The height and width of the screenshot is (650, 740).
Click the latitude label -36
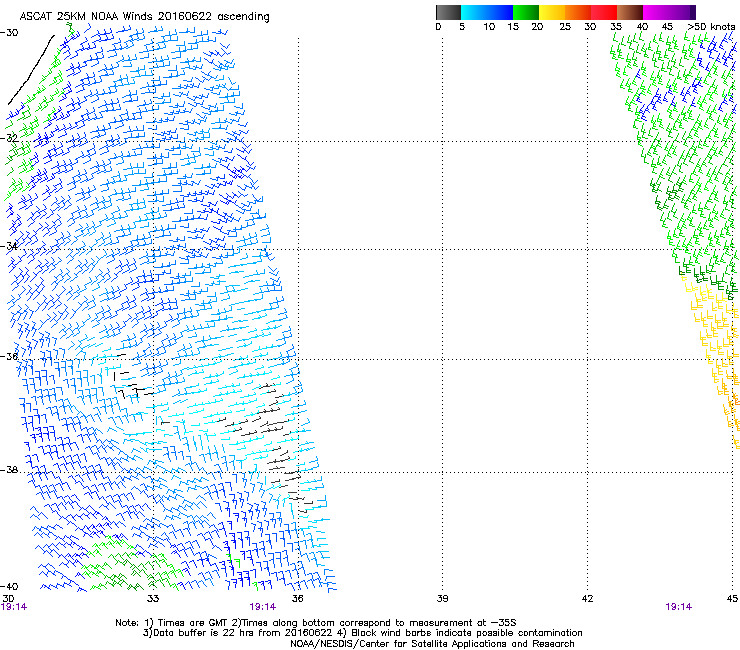click(x=9, y=356)
